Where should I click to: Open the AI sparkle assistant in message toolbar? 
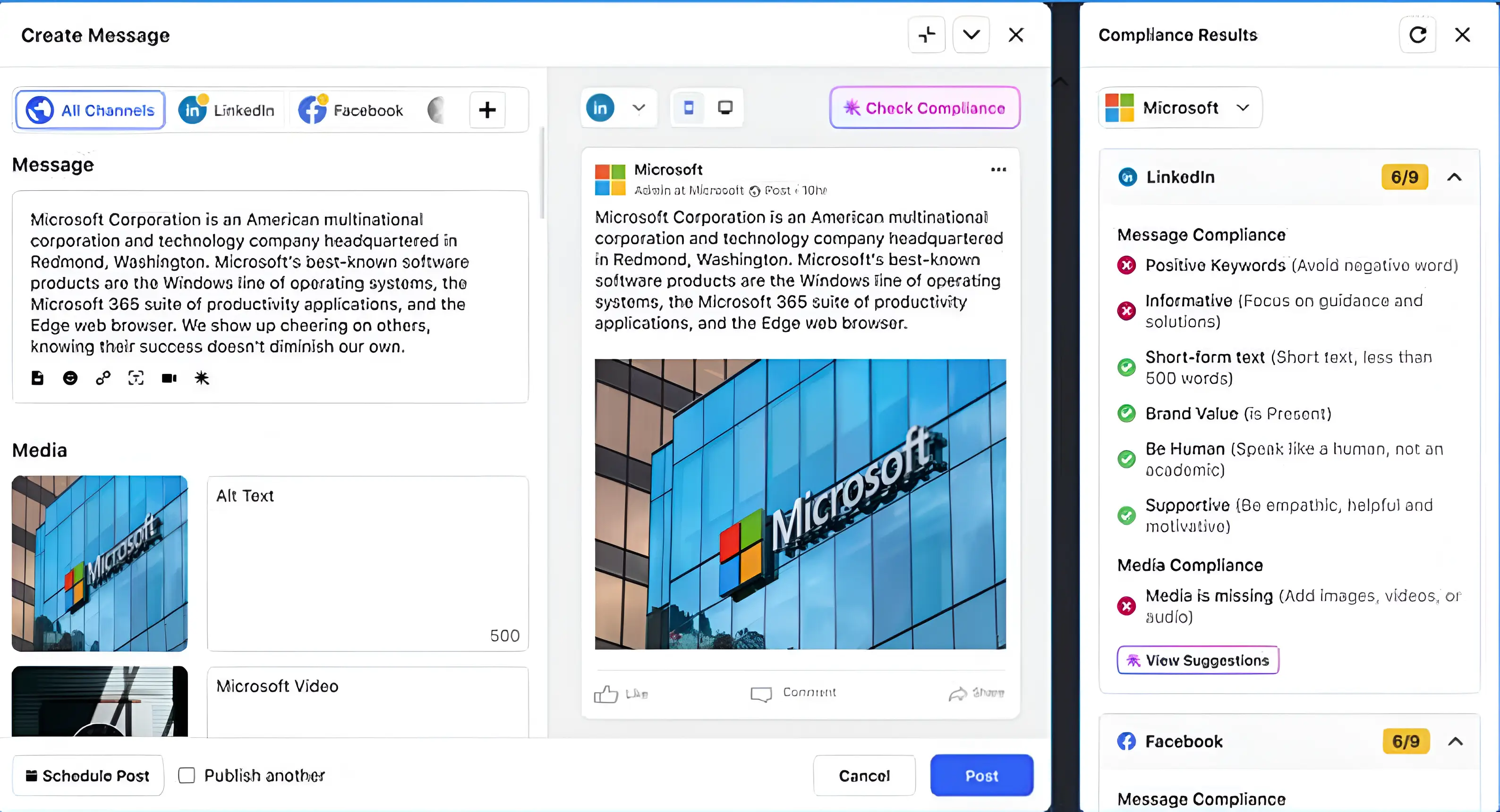(202, 378)
